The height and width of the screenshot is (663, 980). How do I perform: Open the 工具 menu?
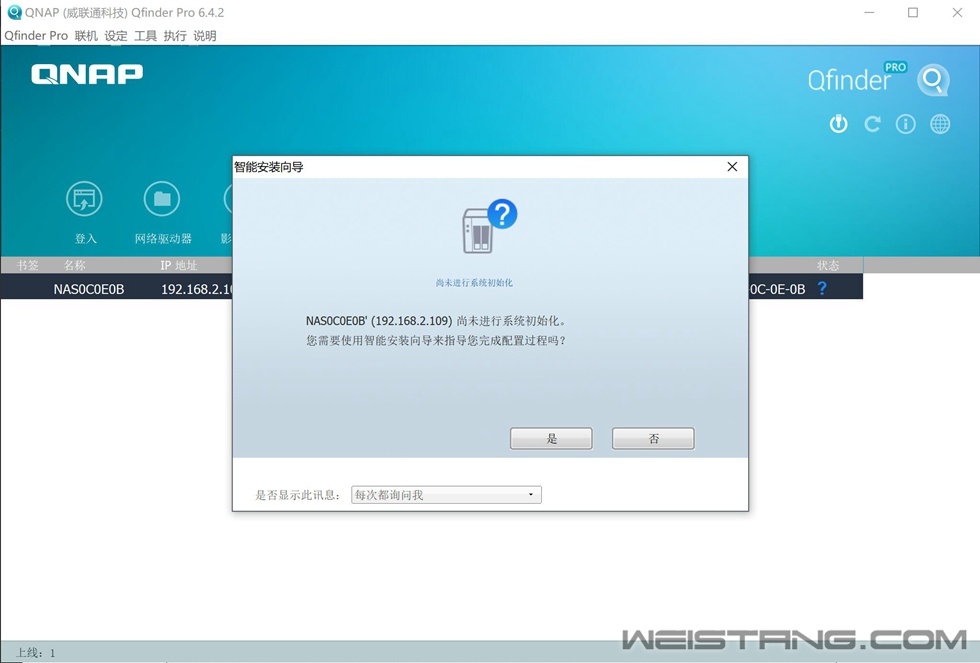pyautogui.click(x=146, y=36)
